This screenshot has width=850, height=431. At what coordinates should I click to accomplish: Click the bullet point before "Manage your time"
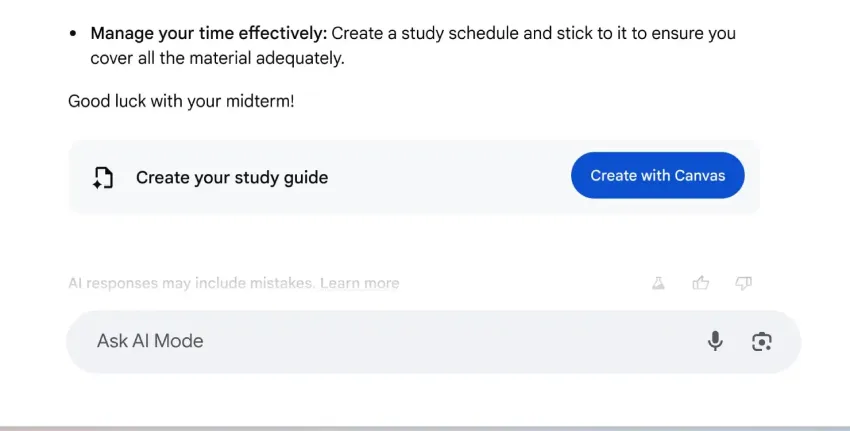(74, 33)
